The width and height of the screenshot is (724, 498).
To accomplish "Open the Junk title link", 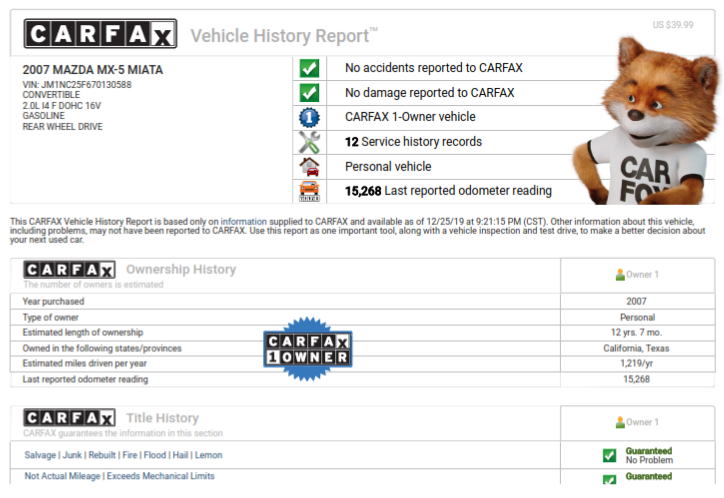I will tap(72, 455).
